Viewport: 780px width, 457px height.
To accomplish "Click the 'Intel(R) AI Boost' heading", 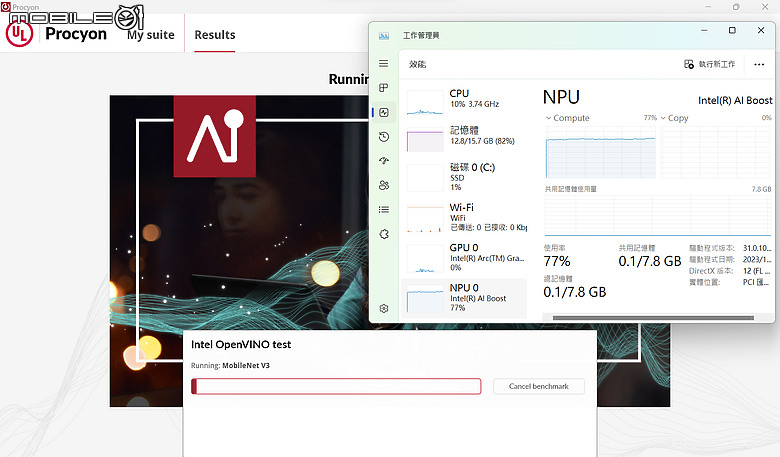I will coord(735,100).
